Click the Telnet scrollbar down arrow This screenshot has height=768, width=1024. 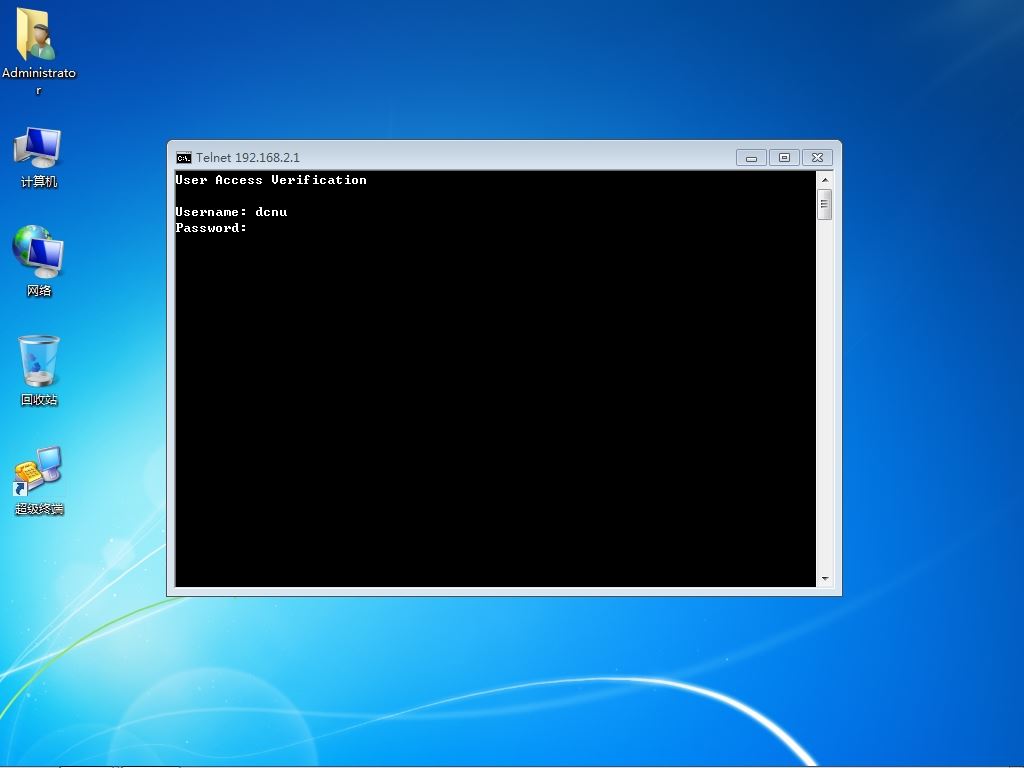point(825,579)
